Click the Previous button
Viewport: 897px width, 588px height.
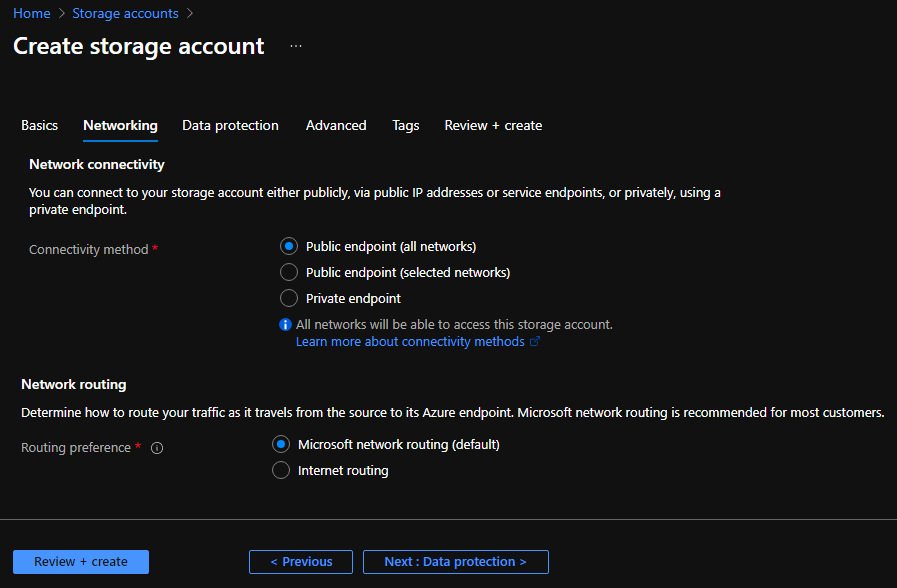301,562
